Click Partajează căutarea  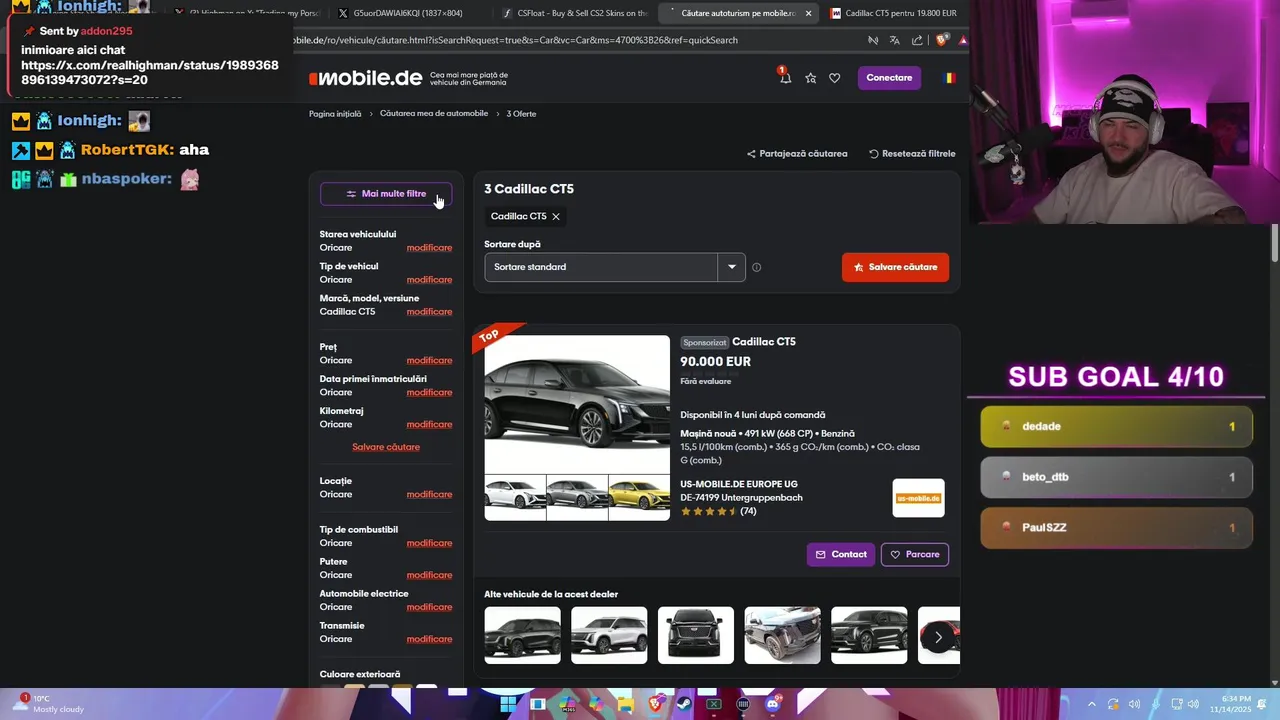pyautogui.click(x=797, y=154)
